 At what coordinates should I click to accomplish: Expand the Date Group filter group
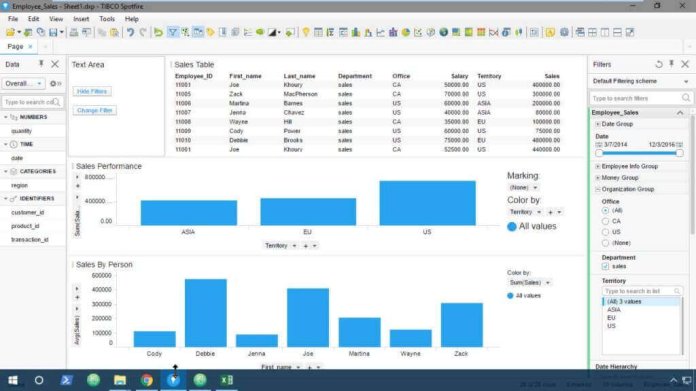598,124
